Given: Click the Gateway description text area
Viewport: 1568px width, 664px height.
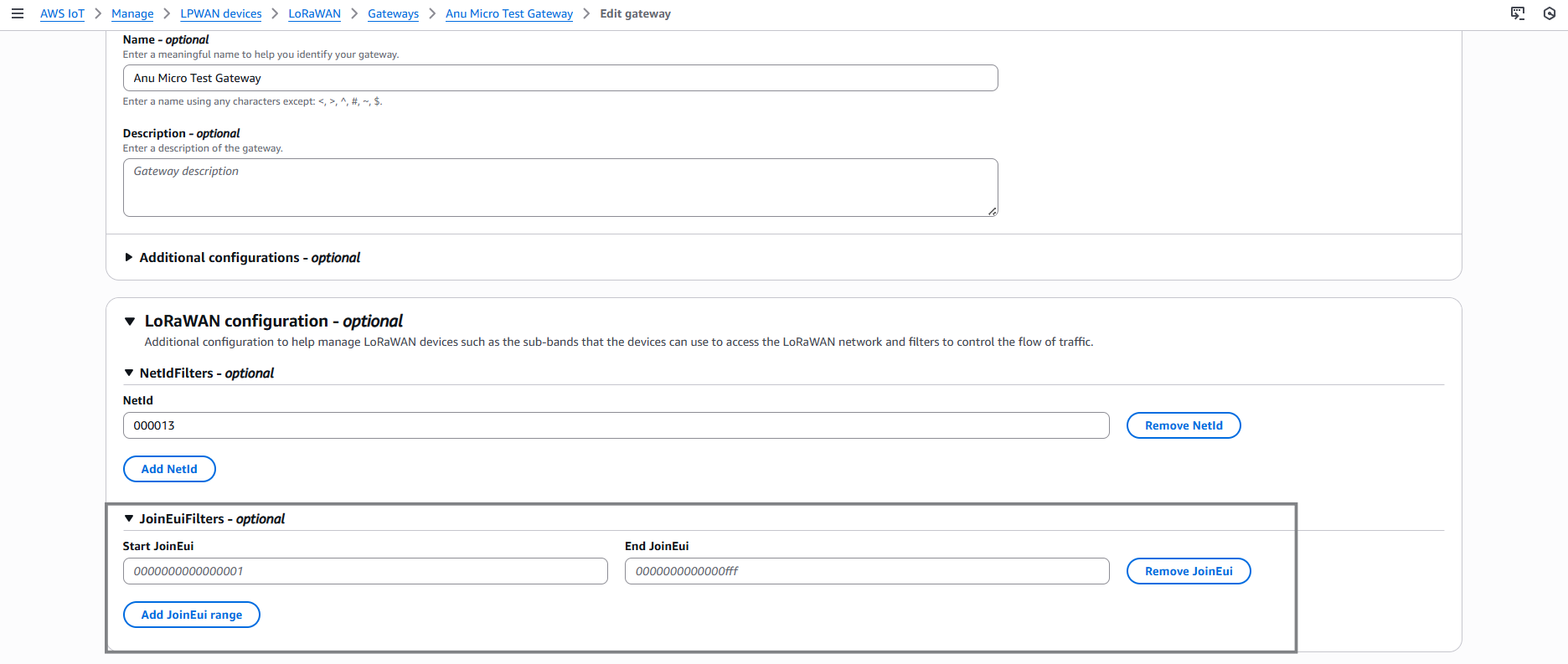Looking at the screenshot, I should pos(560,186).
